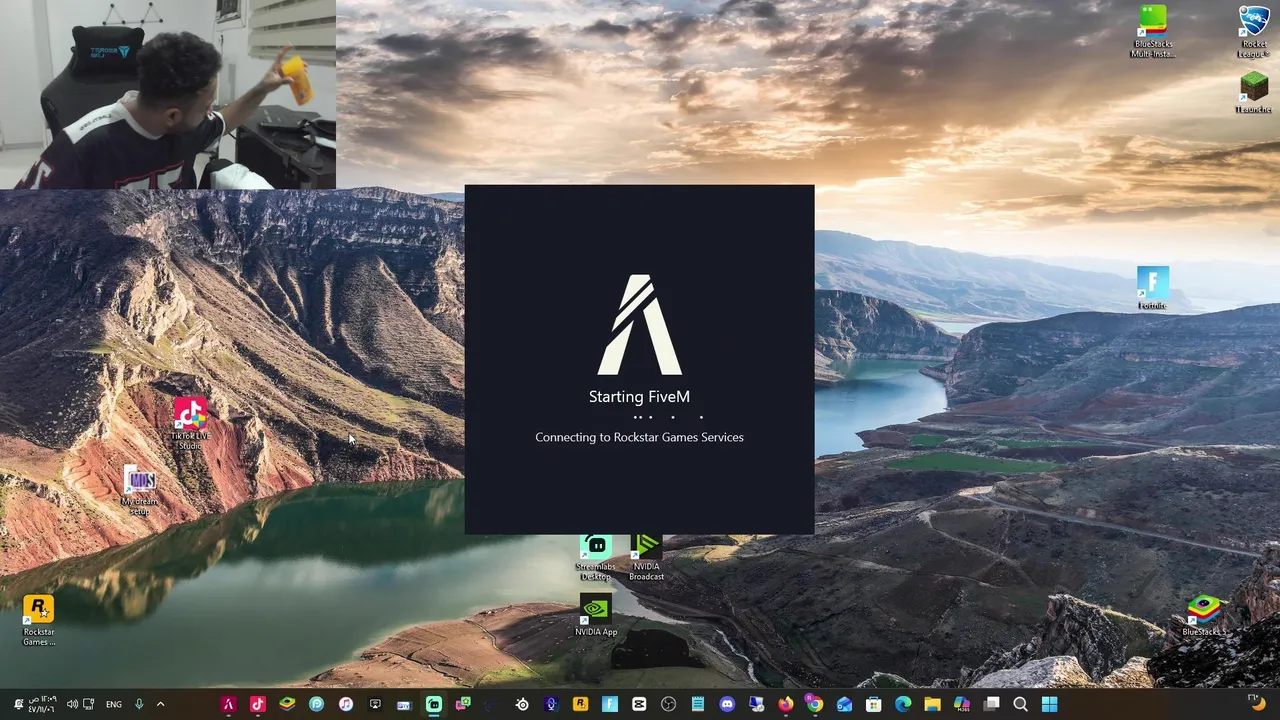The image size is (1280, 720).
Task: Click "Connecting to Rockstar Games Services" status text
Action: pos(639,437)
